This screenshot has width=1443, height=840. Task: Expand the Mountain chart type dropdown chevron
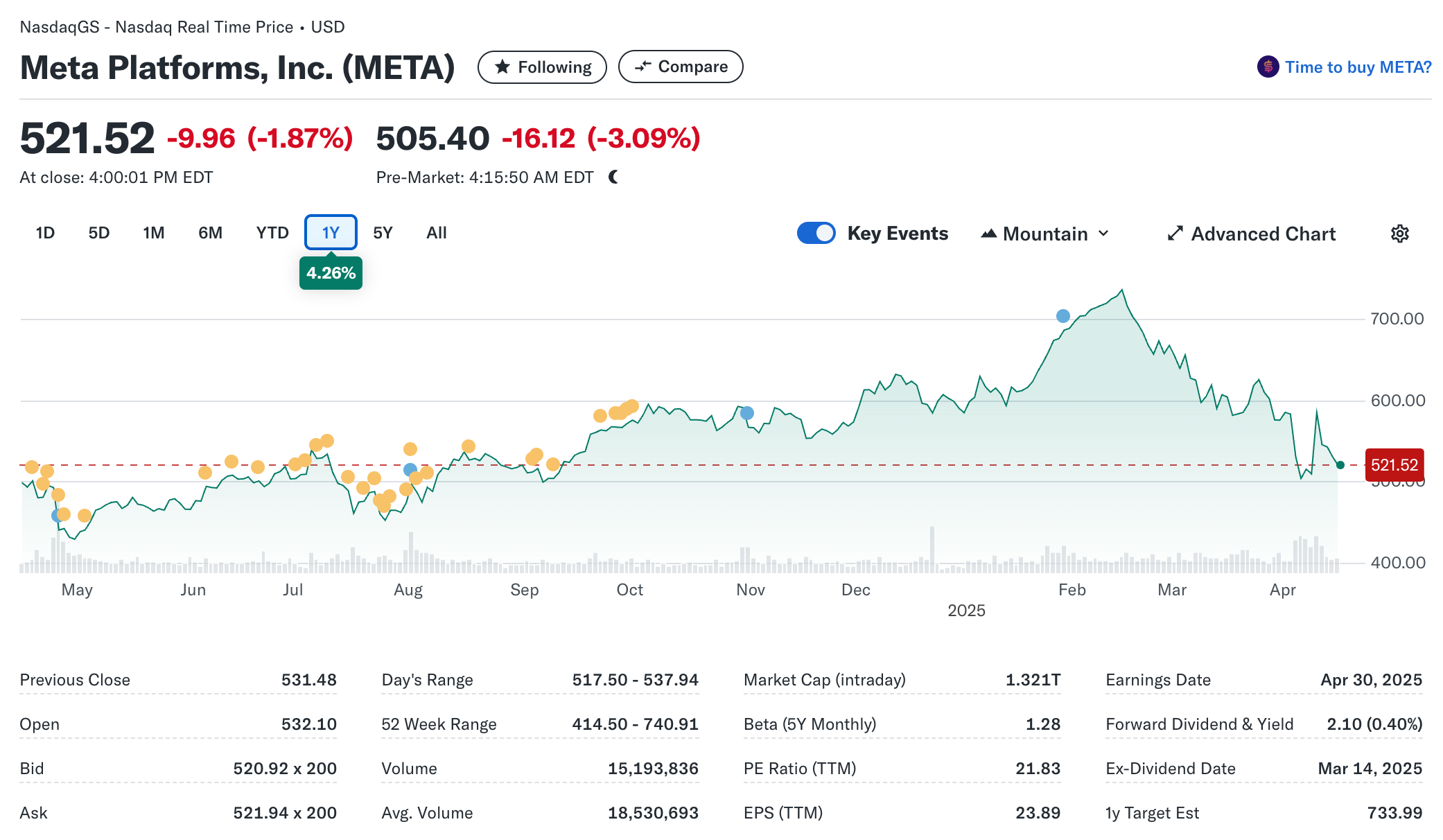(x=1104, y=234)
